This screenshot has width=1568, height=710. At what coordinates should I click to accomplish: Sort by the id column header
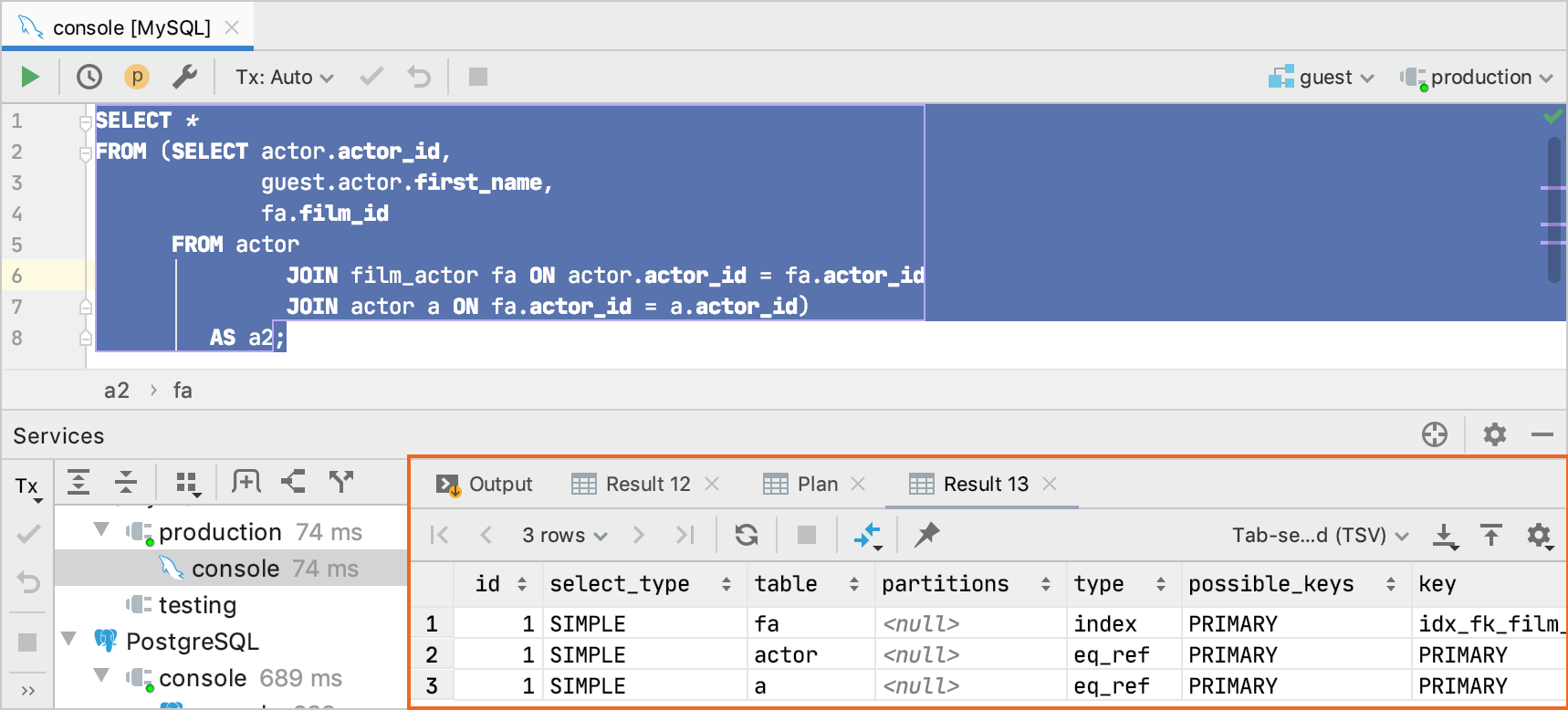point(498,584)
